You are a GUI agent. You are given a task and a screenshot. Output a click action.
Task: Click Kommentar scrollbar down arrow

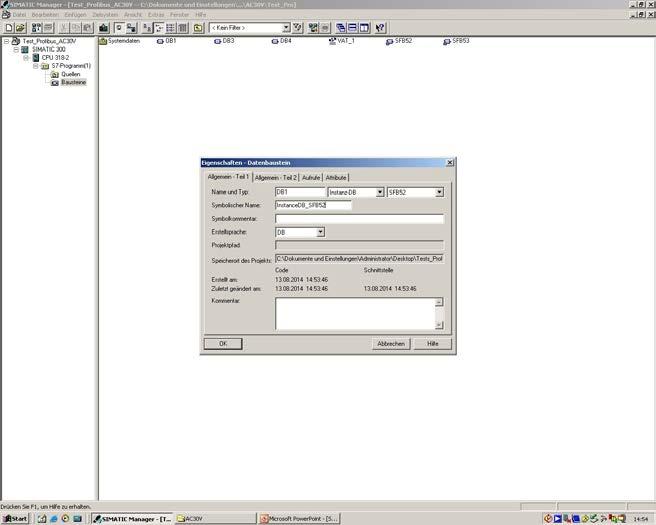(x=439, y=325)
